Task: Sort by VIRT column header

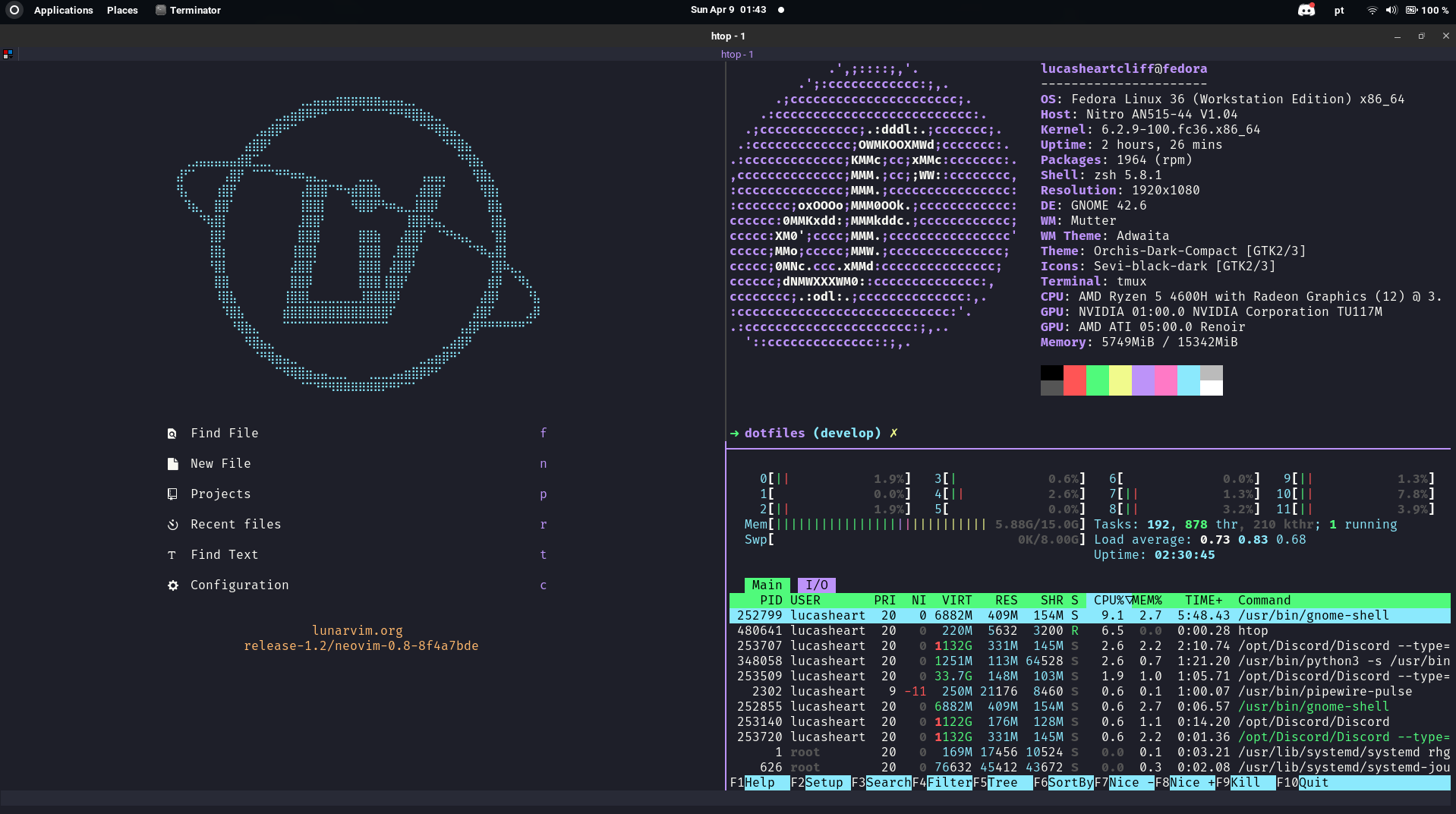Action: coord(957,600)
